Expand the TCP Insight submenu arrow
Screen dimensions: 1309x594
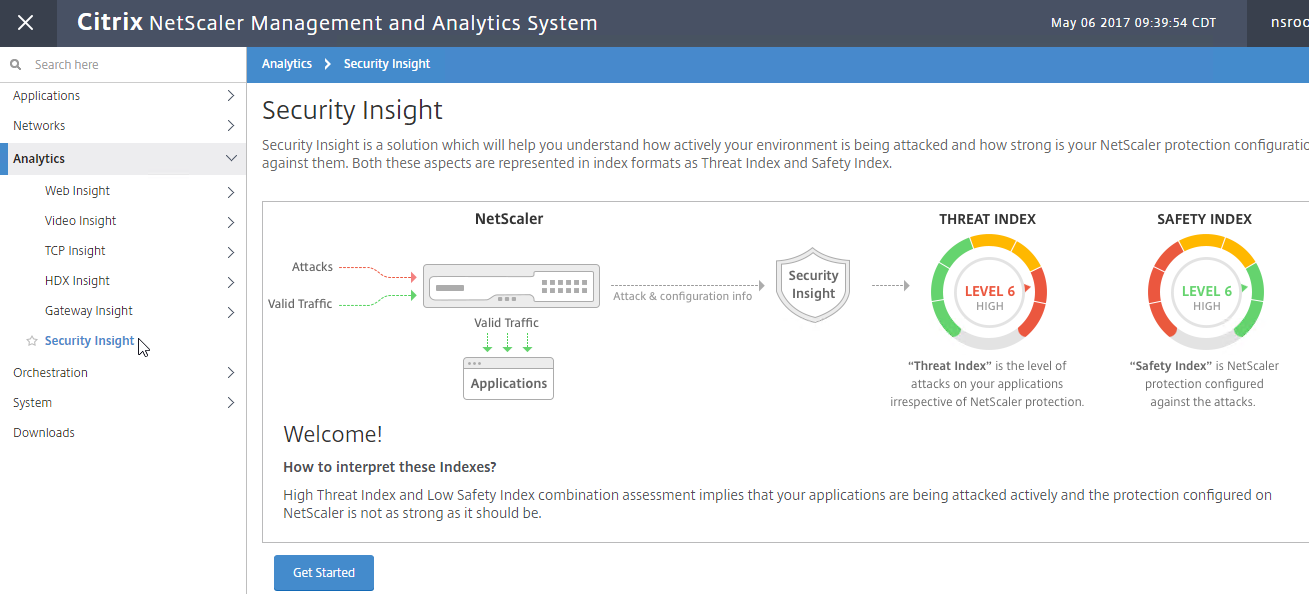[x=231, y=252]
